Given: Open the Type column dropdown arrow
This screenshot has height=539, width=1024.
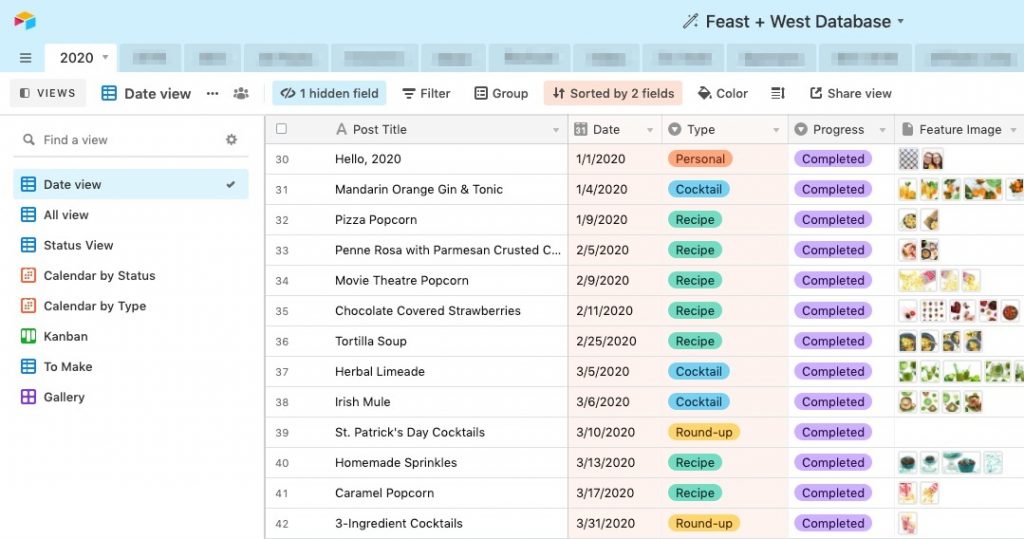Looking at the screenshot, I should tap(776, 130).
